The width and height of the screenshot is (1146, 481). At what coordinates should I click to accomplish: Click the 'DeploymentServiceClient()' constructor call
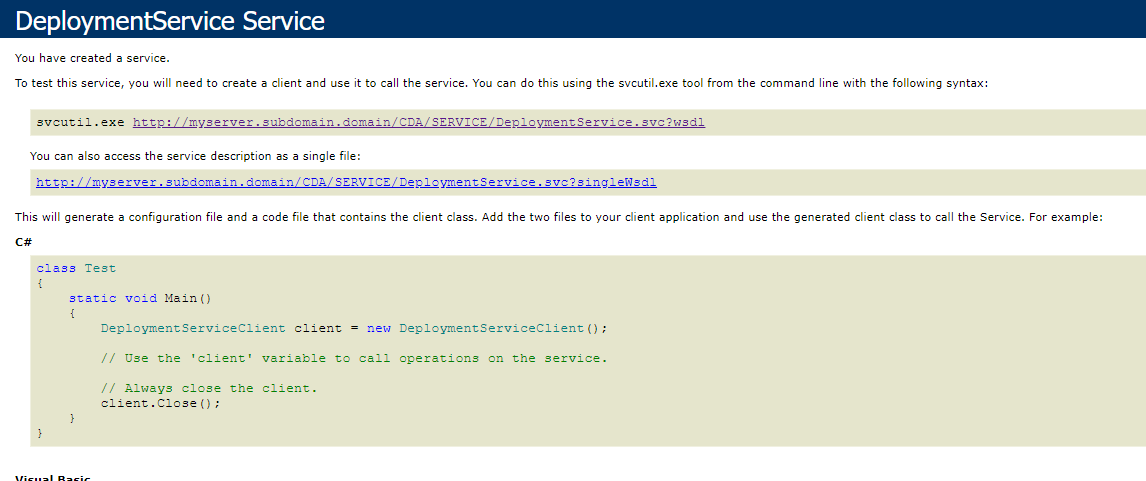pos(502,328)
